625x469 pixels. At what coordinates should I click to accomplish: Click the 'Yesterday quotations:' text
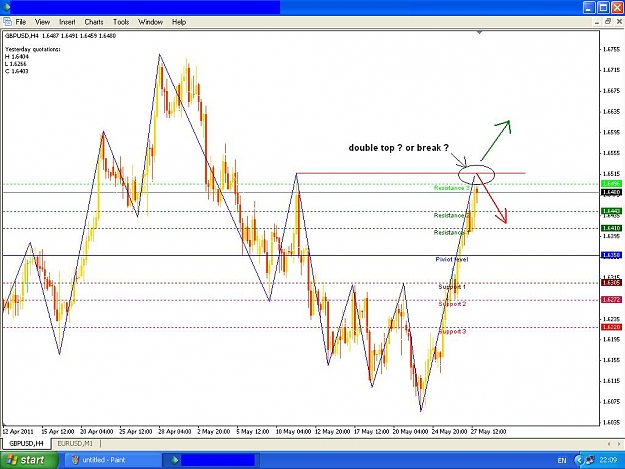(x=33, y=49)
